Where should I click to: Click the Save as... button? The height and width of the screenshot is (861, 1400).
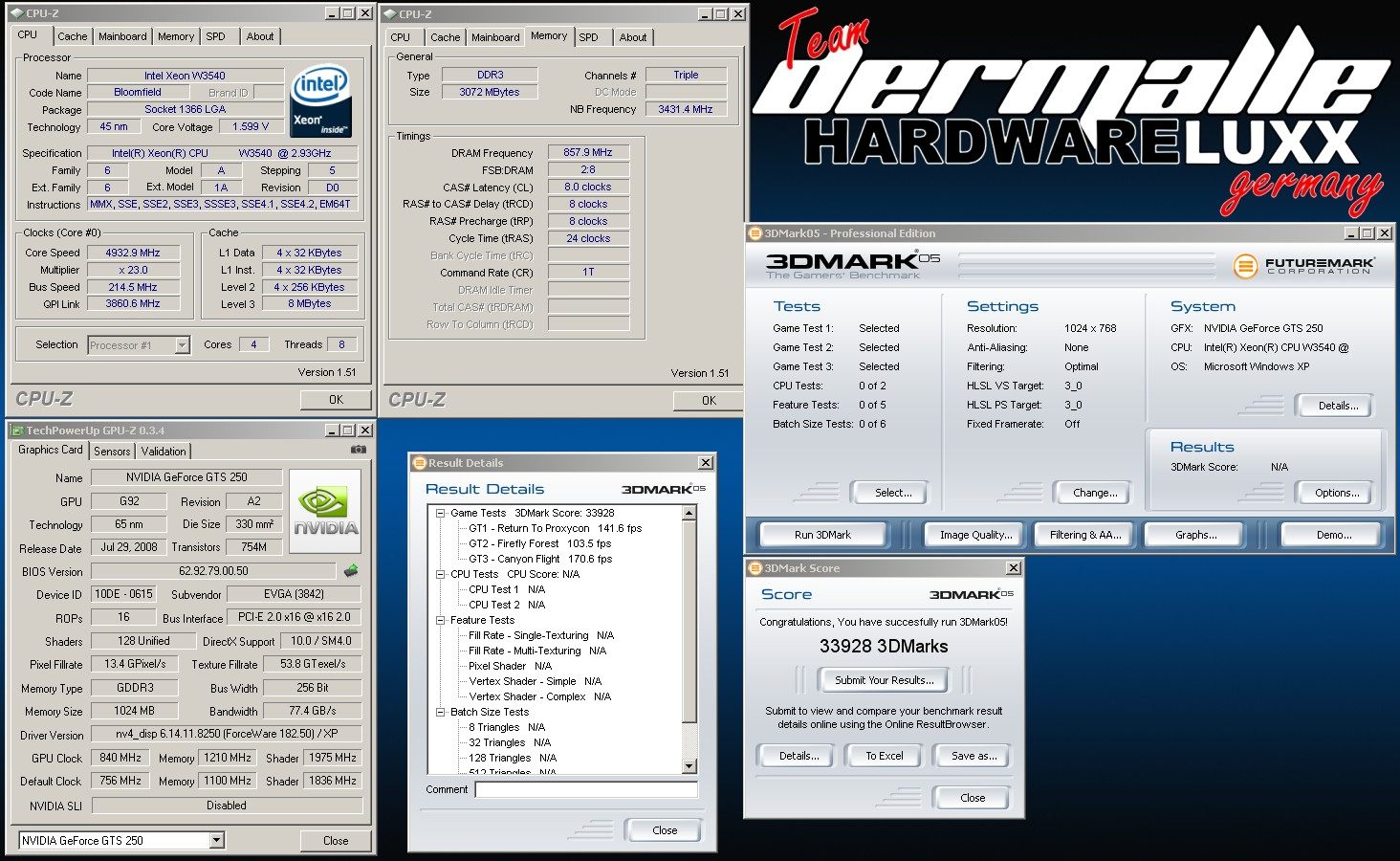973,756
